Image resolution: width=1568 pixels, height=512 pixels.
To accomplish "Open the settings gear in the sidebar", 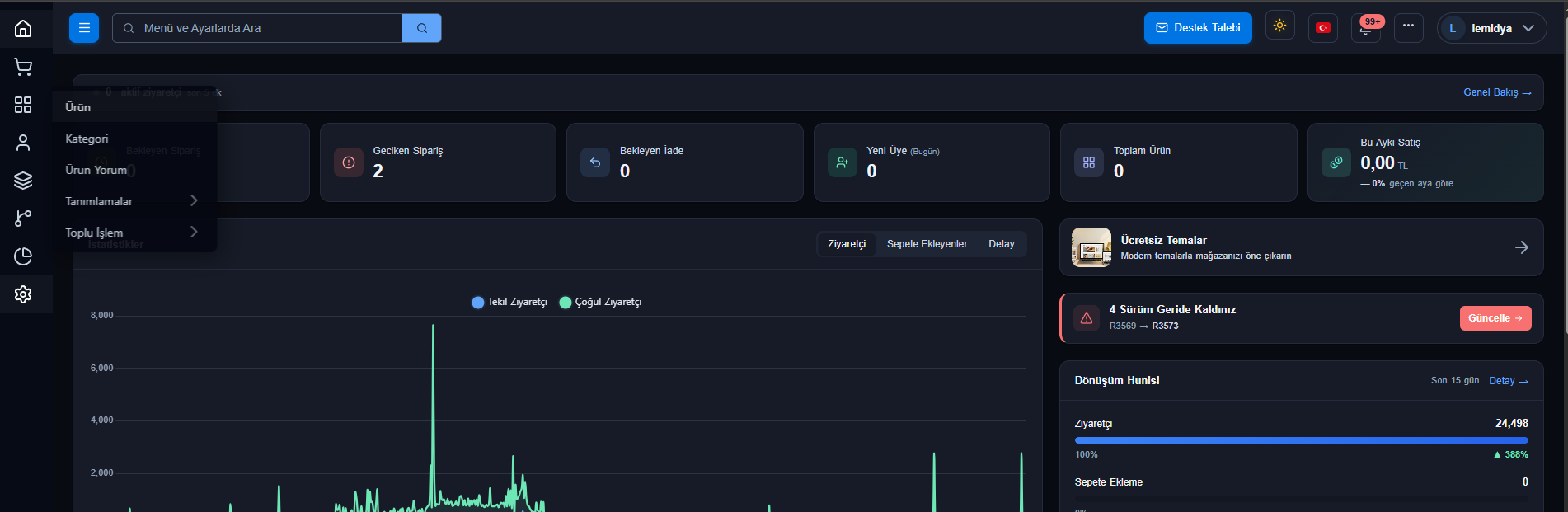I will (23, 294).
